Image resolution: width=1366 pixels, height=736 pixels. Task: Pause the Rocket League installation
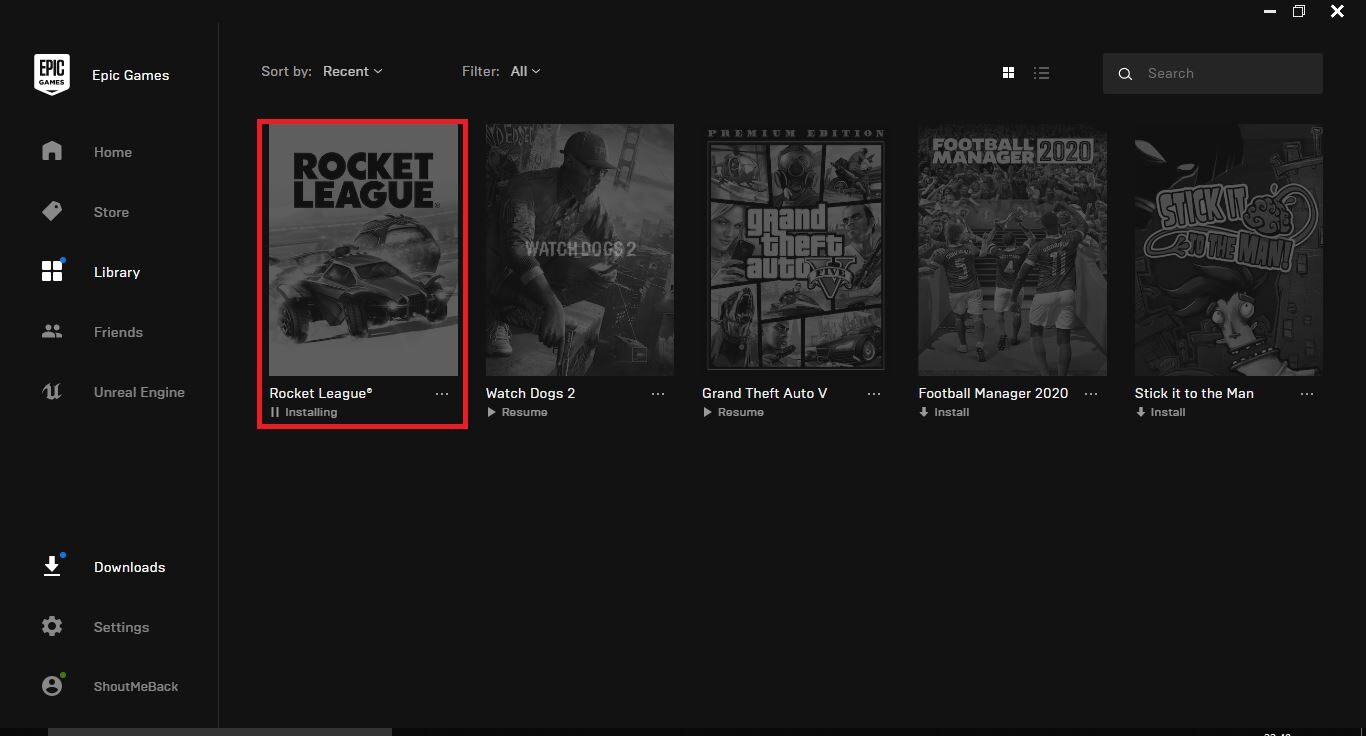(x=304, y=412)
